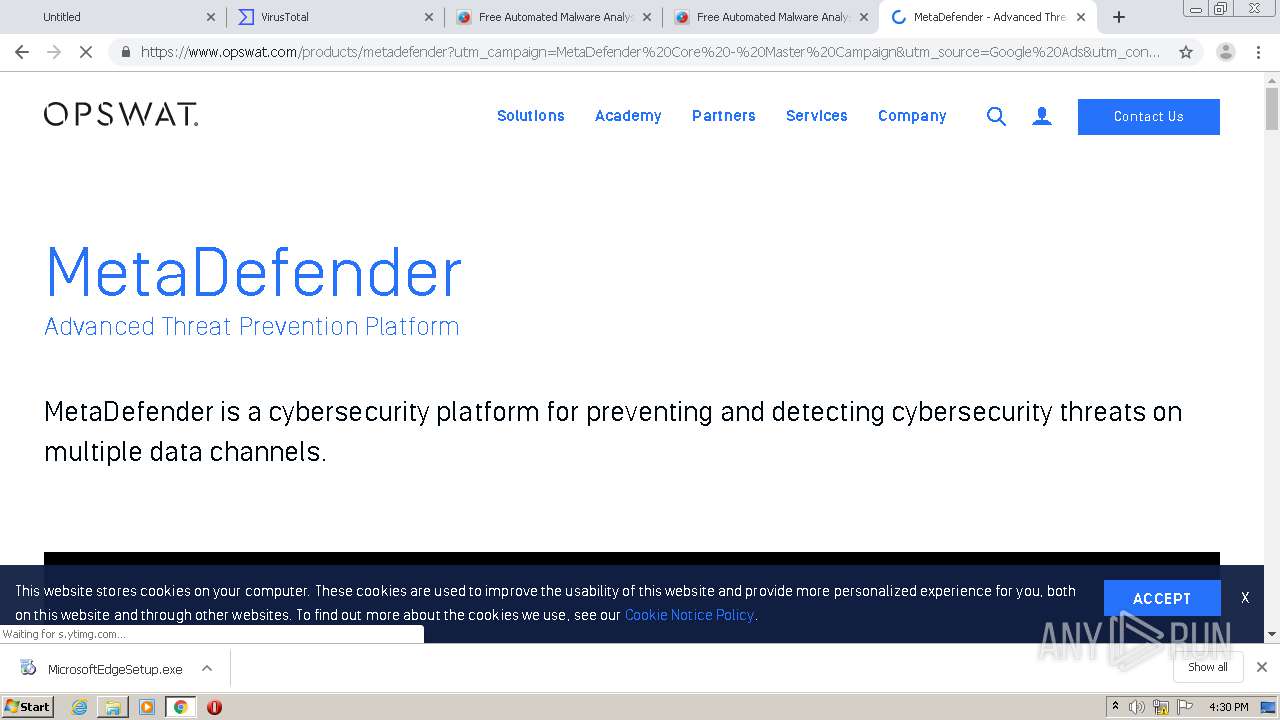Stop loading the page
Viewport: 1280px width, 720px height.
(x=86, y=52)
